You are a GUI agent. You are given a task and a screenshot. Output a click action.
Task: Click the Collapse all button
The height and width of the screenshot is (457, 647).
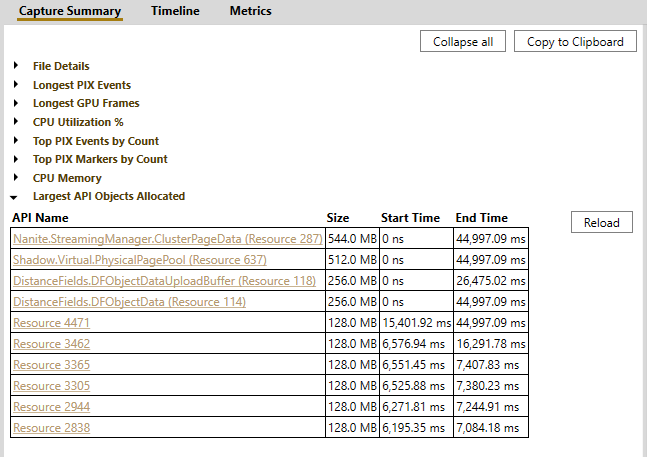coord(463,41)
